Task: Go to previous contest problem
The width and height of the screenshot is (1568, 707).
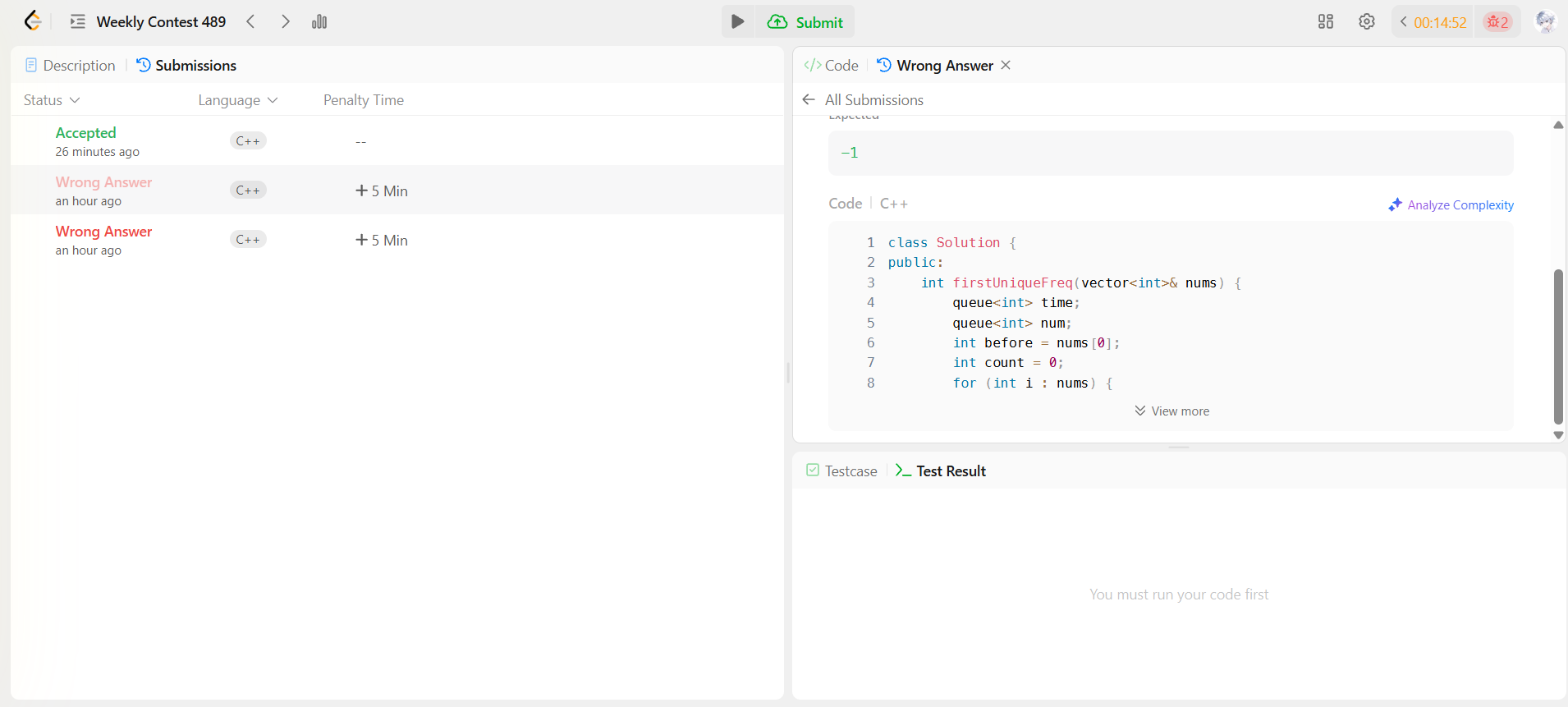Action: (x=251, y=22)
